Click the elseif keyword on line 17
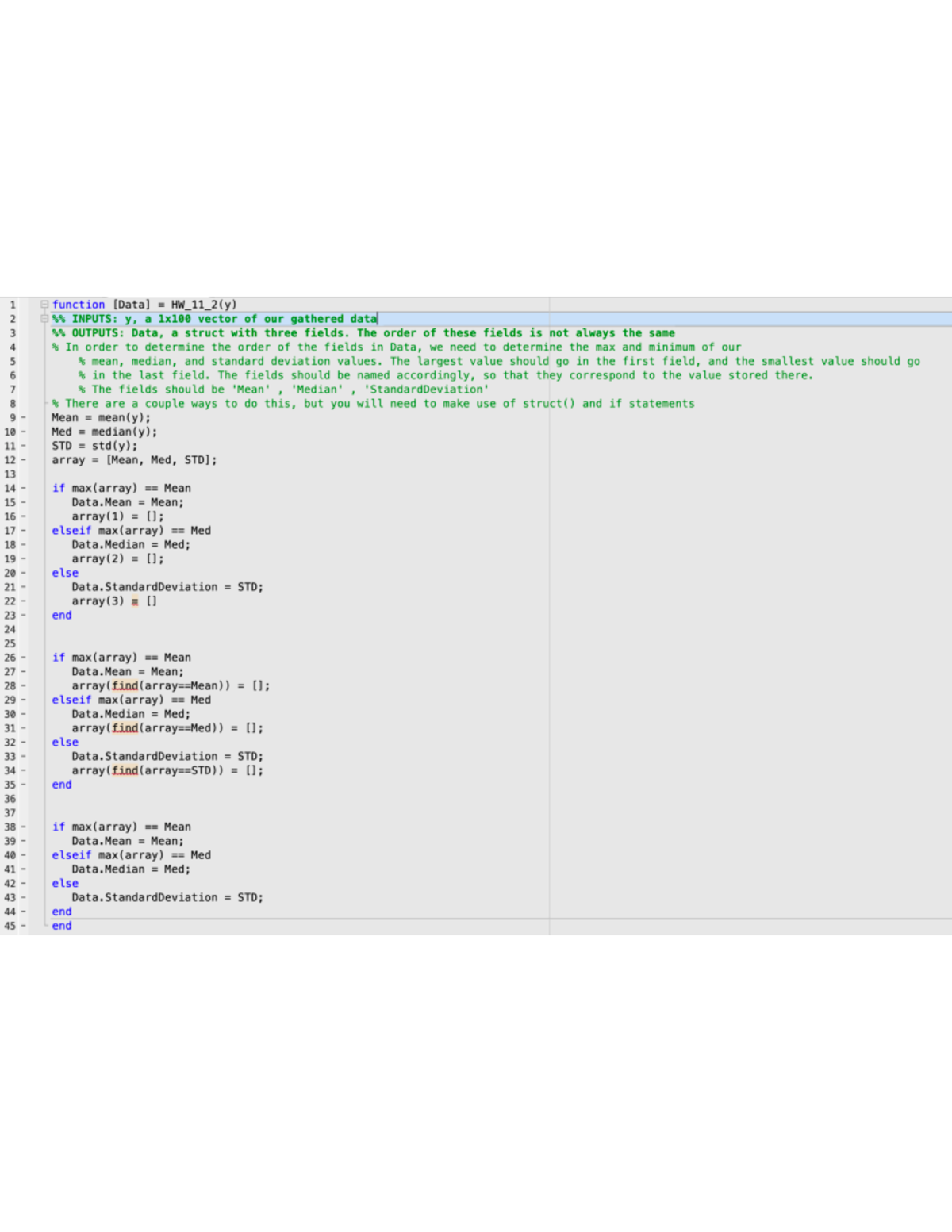Viewport: 952px width, 1232px height. (x=71, y=531)
